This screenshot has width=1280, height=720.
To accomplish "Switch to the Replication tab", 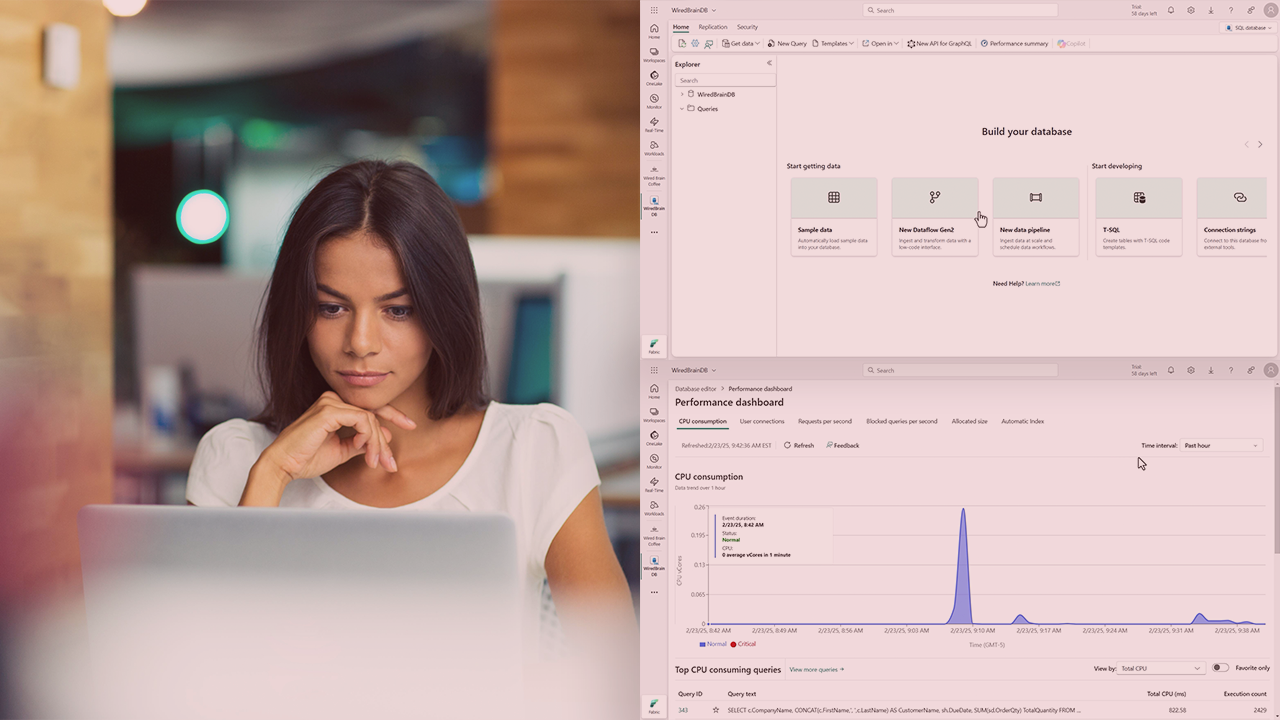I will tap(713, 27).
